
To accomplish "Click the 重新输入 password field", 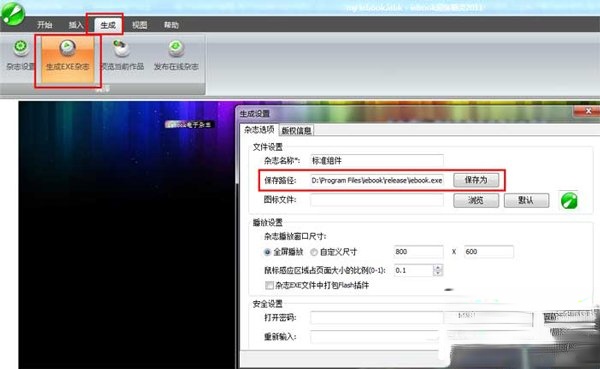I will (377, 337).
